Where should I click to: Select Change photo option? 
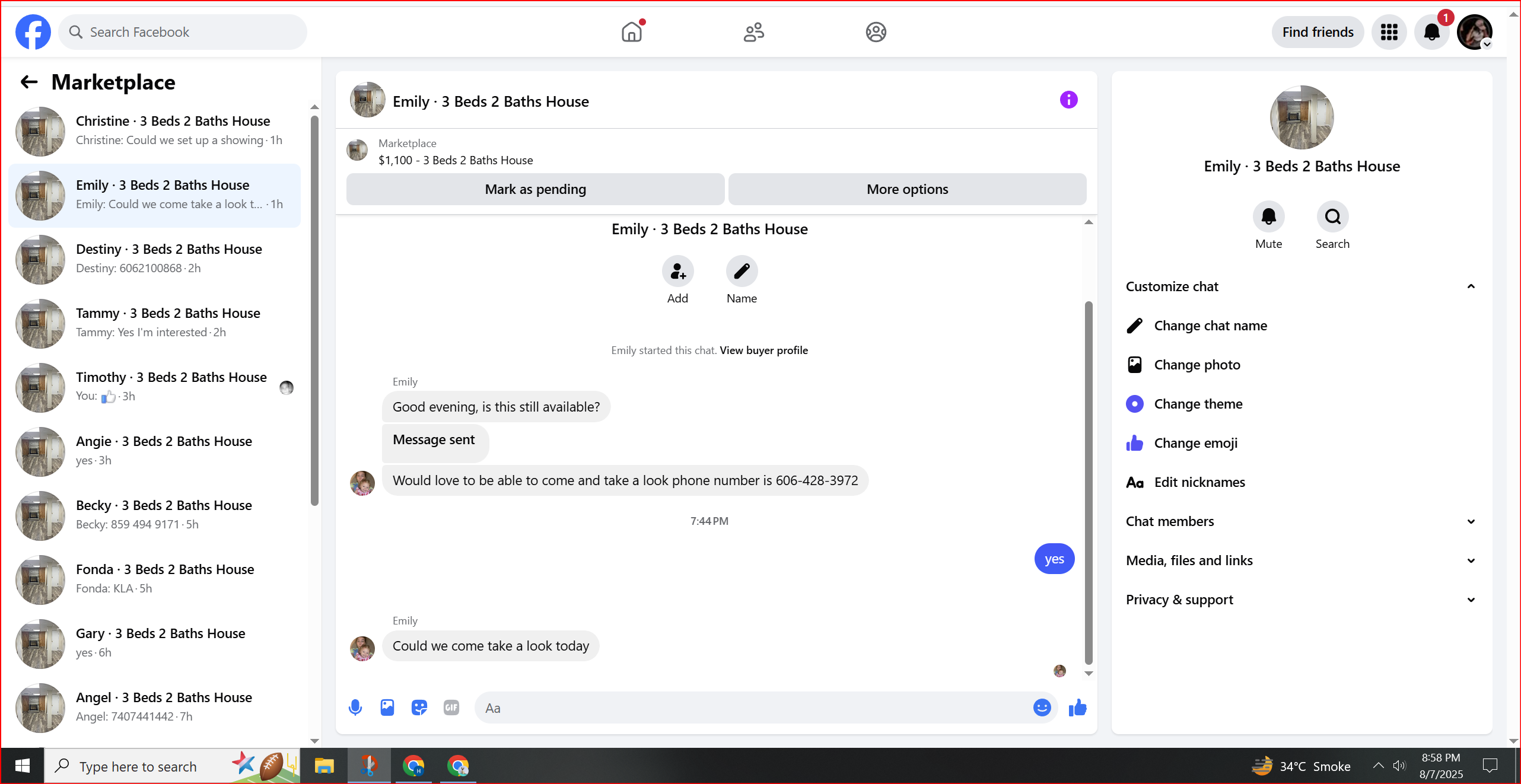(x=1302, y=365)
